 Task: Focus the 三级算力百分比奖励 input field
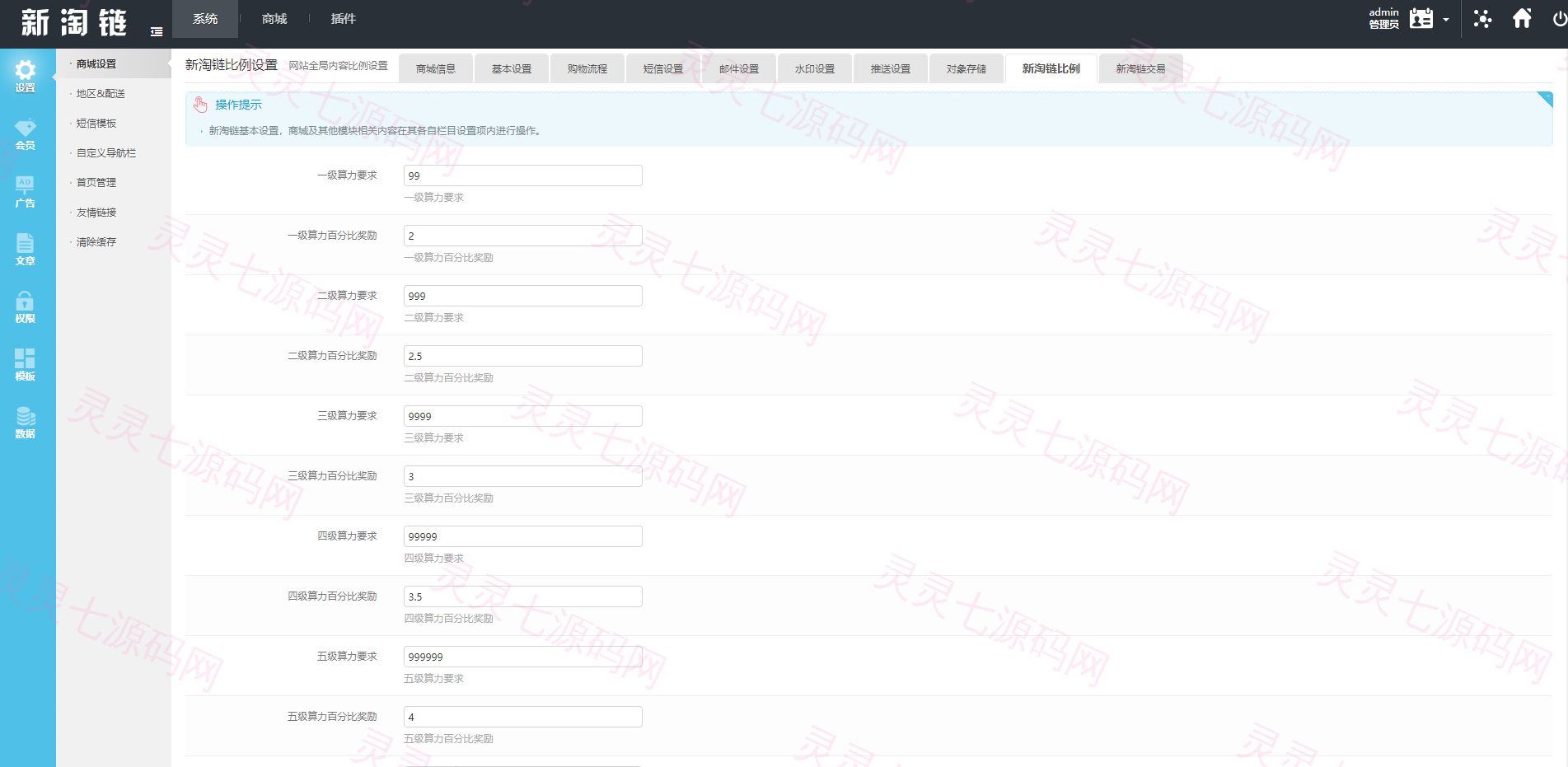coord(523,476)
